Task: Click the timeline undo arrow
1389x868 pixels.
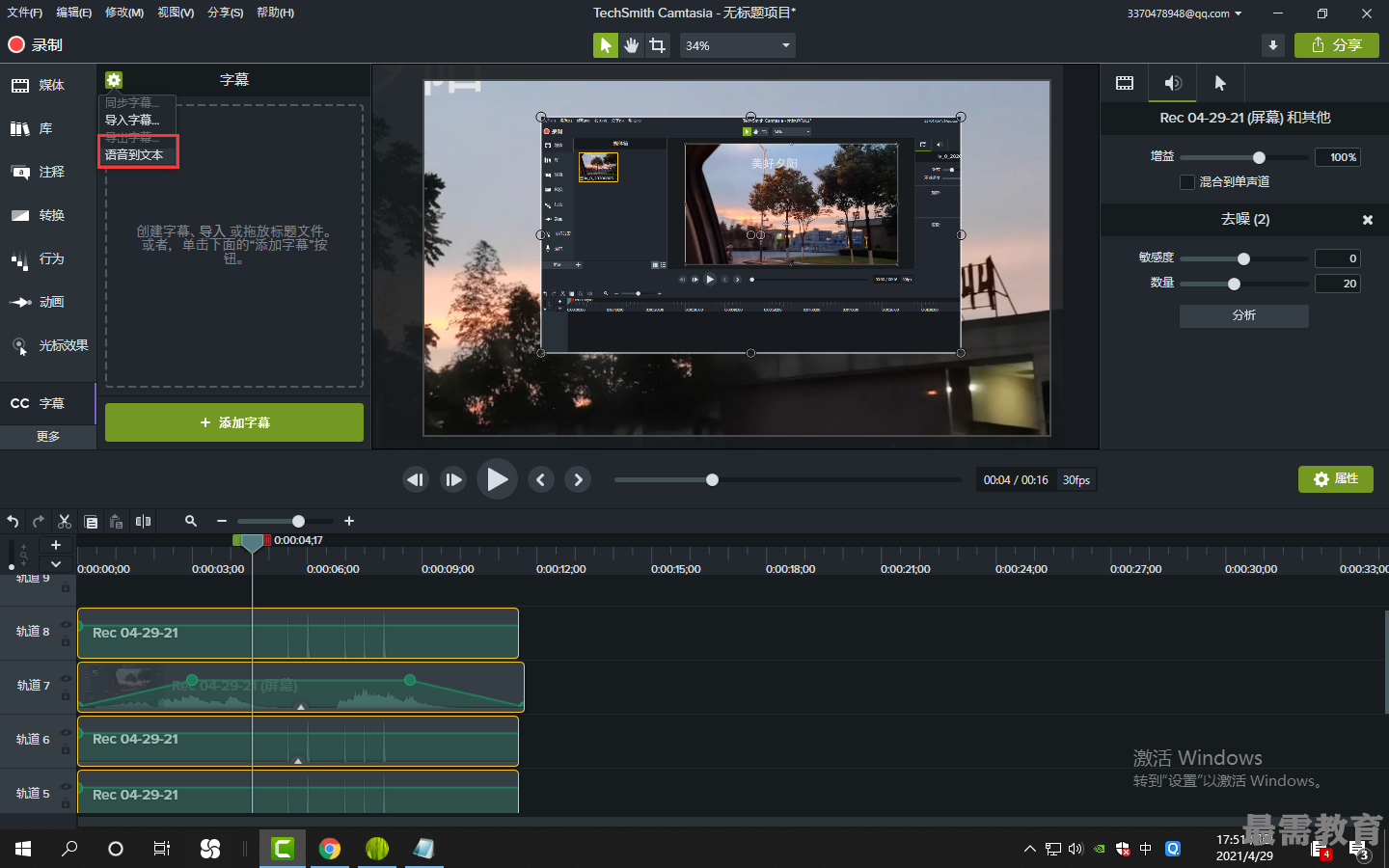Action: click(13, 522)
